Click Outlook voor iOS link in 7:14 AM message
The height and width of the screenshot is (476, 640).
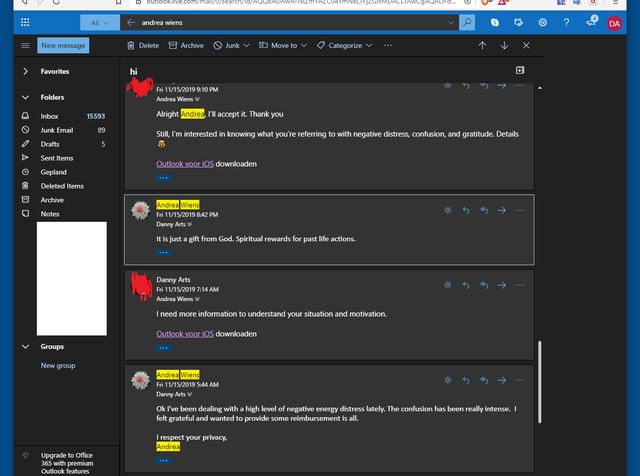point(185,334)
